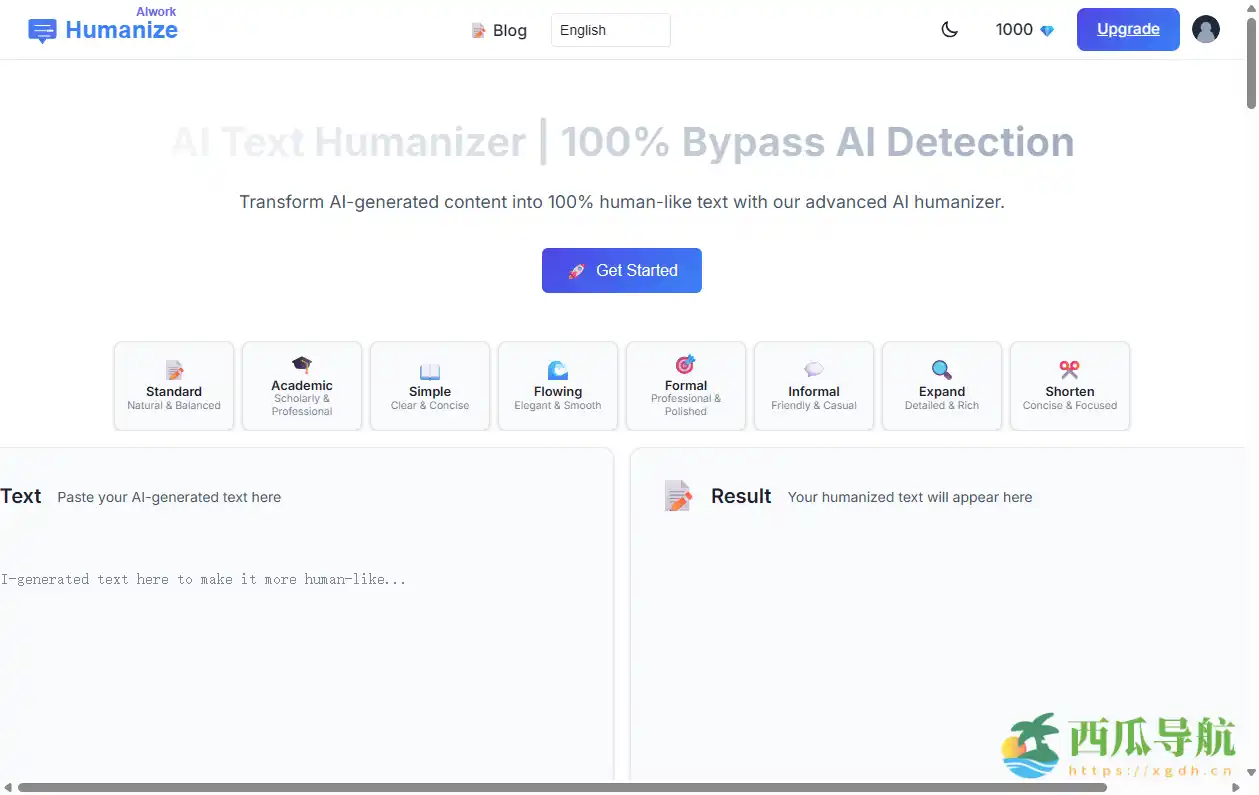Pick the Shorten scissors style icon

[x=1069, y=386]
